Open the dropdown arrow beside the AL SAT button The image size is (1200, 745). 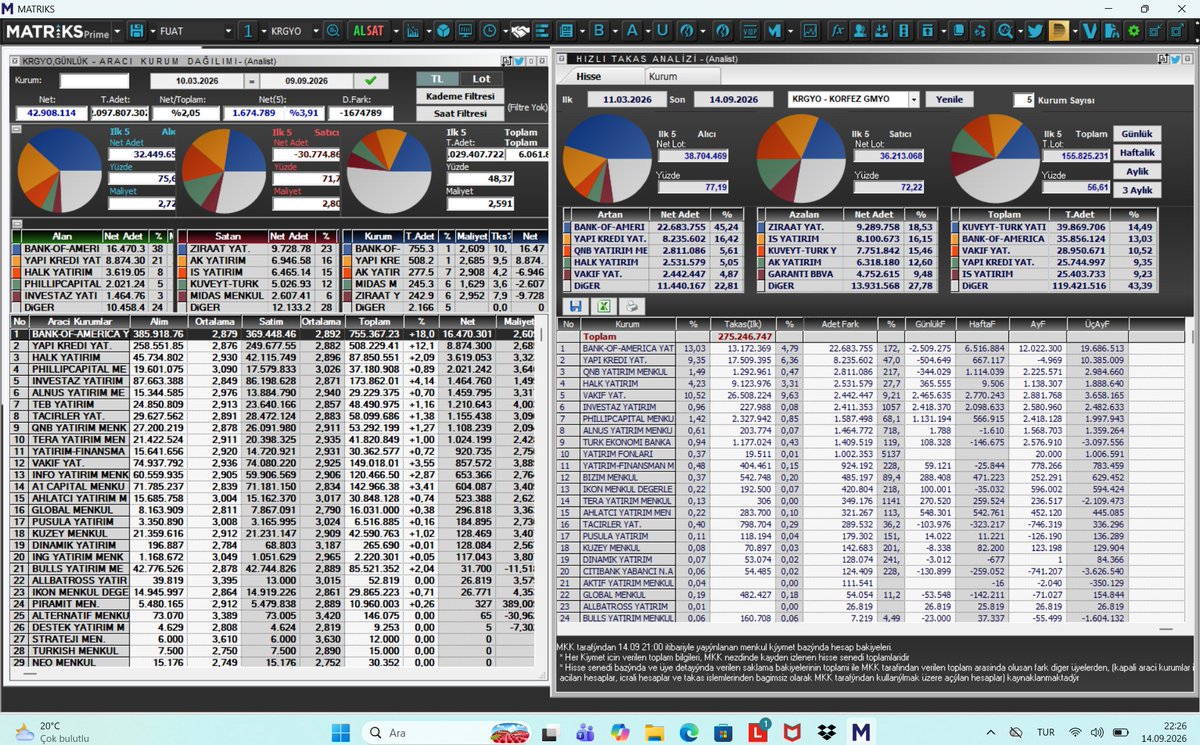point(396,31)
